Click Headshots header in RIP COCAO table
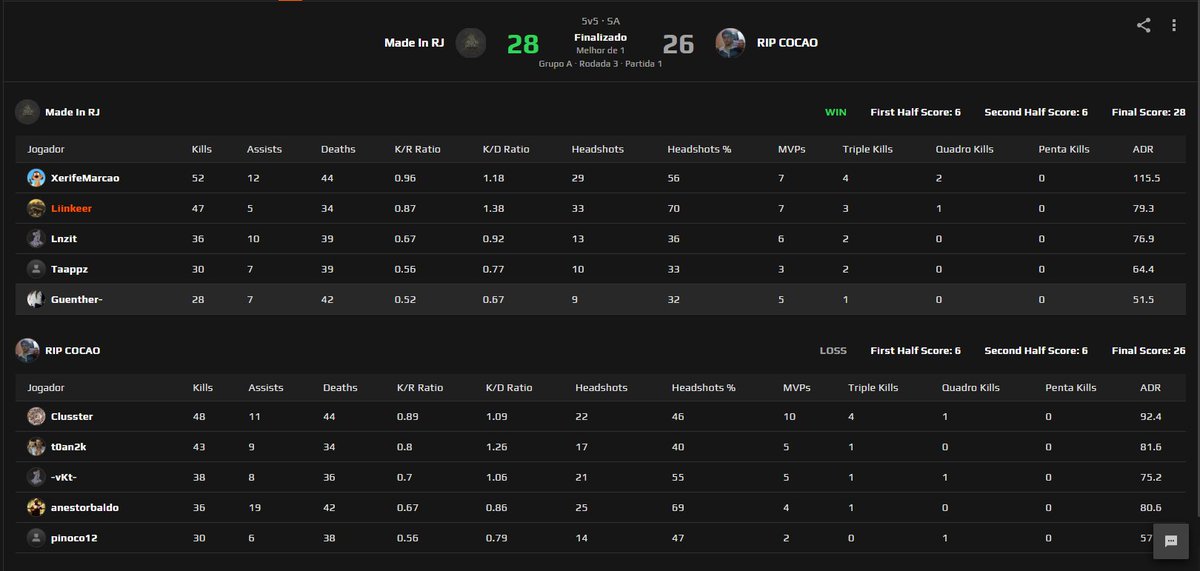1200x571 pixels. 602,387
